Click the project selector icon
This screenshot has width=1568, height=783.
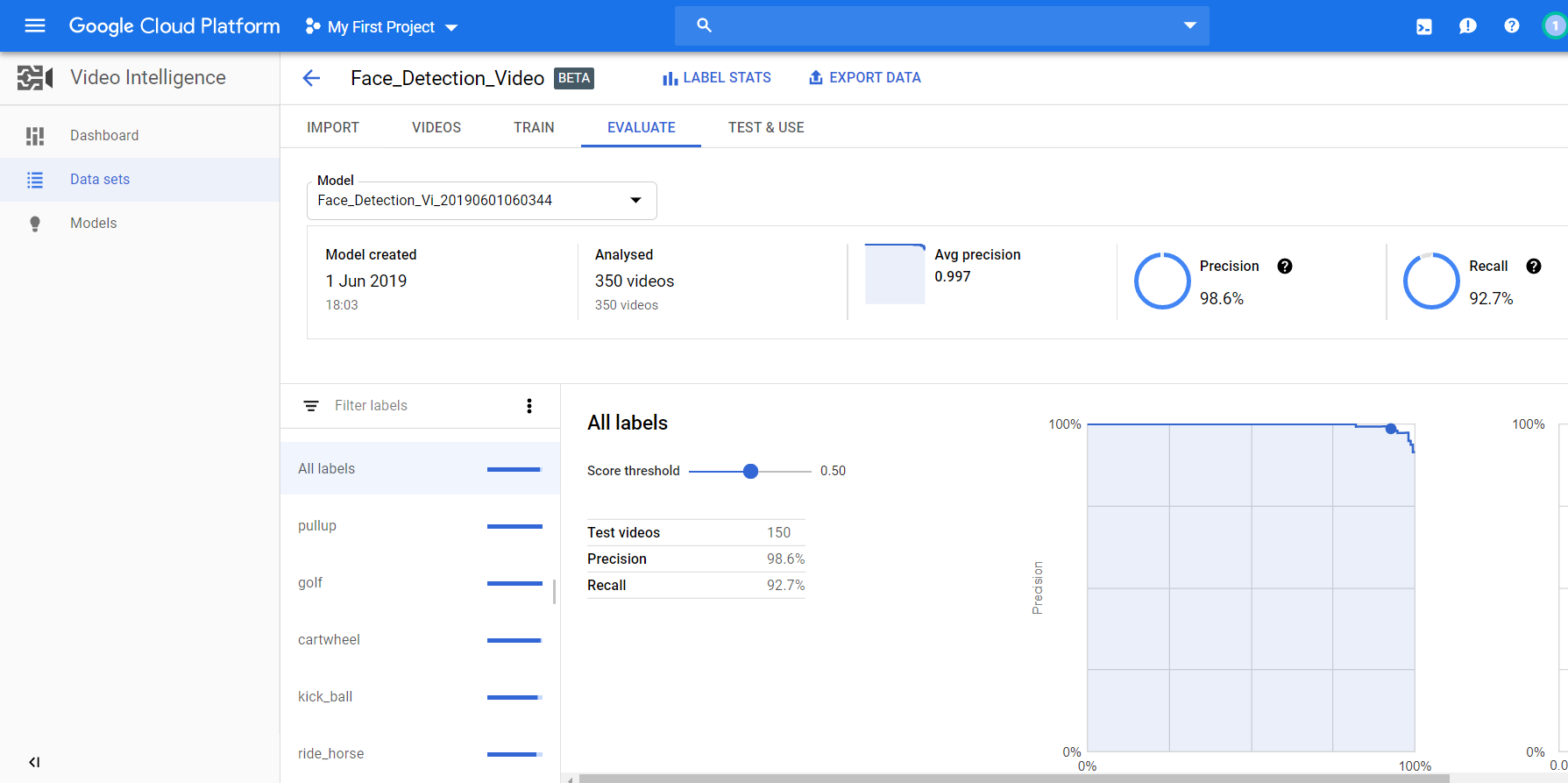[312, 26]
